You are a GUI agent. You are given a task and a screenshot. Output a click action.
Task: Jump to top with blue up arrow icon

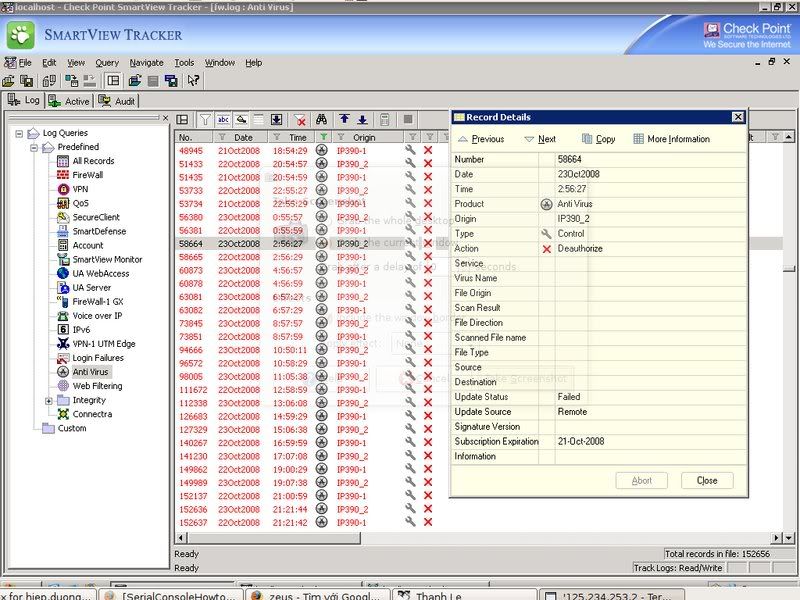click(x=344, y=120)
